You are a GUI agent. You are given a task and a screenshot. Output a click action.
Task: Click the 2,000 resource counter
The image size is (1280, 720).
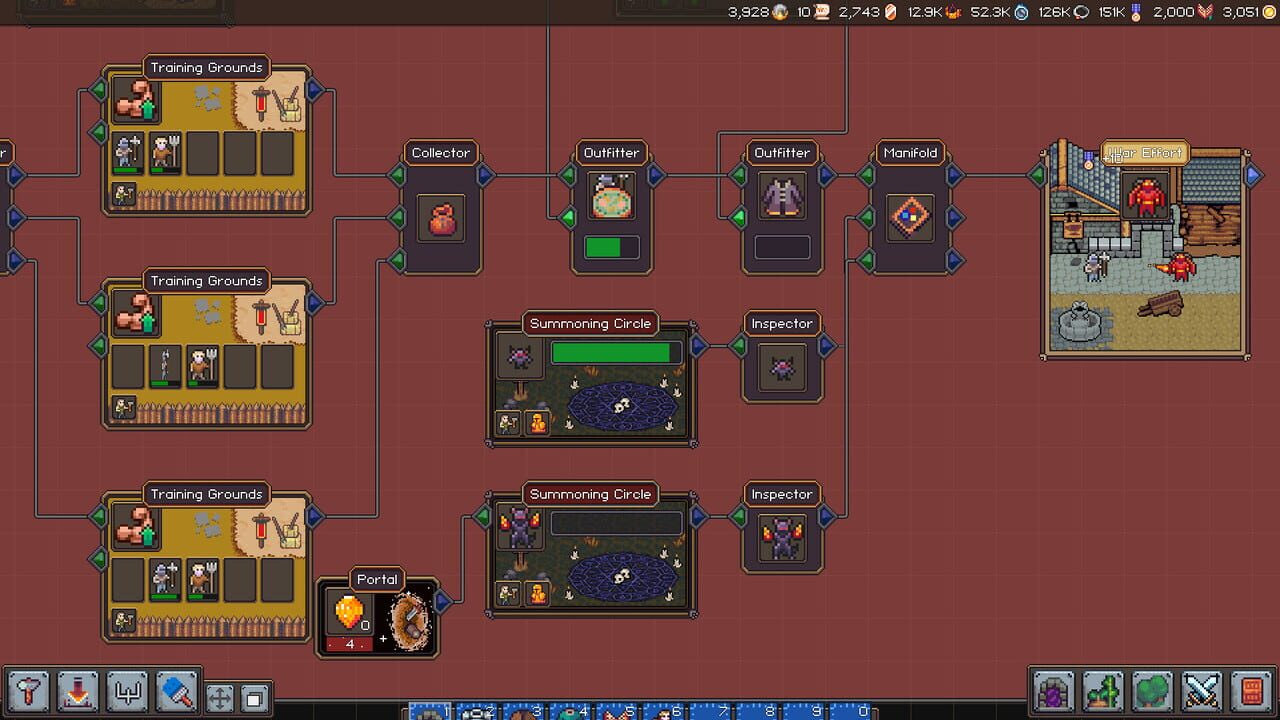point(1184,12)
